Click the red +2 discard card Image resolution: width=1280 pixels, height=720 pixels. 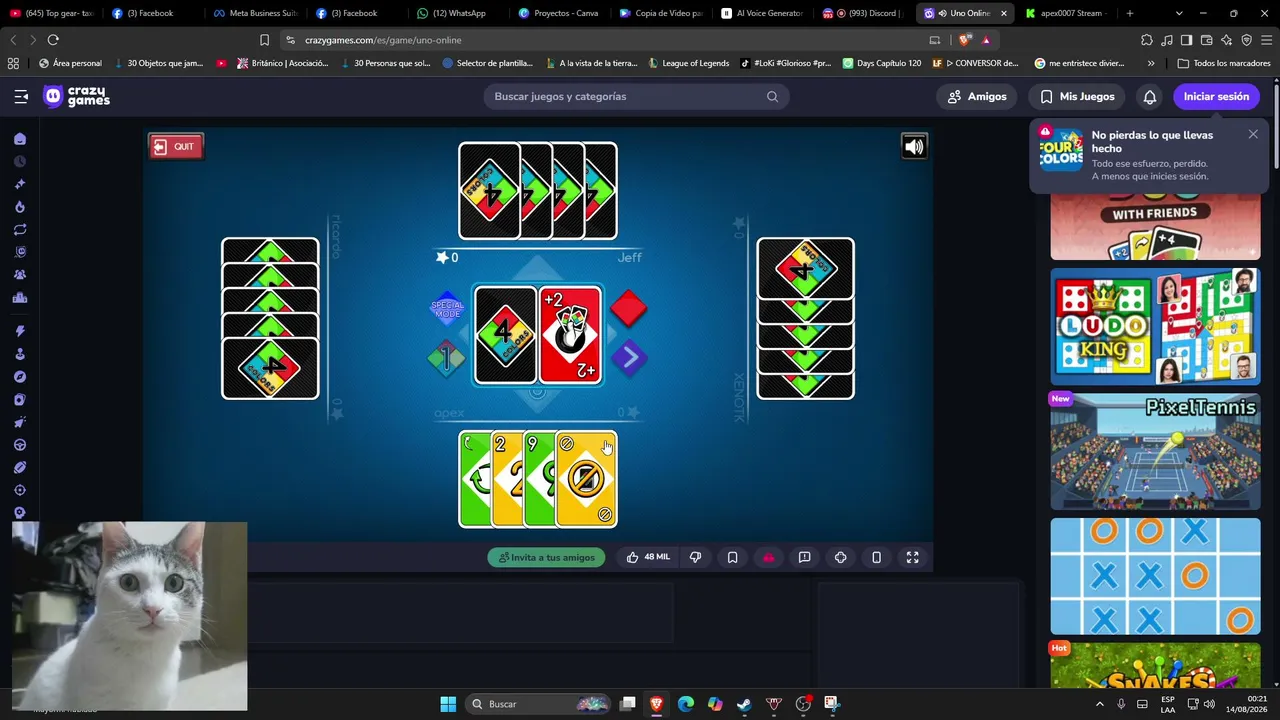coord(570,334)
